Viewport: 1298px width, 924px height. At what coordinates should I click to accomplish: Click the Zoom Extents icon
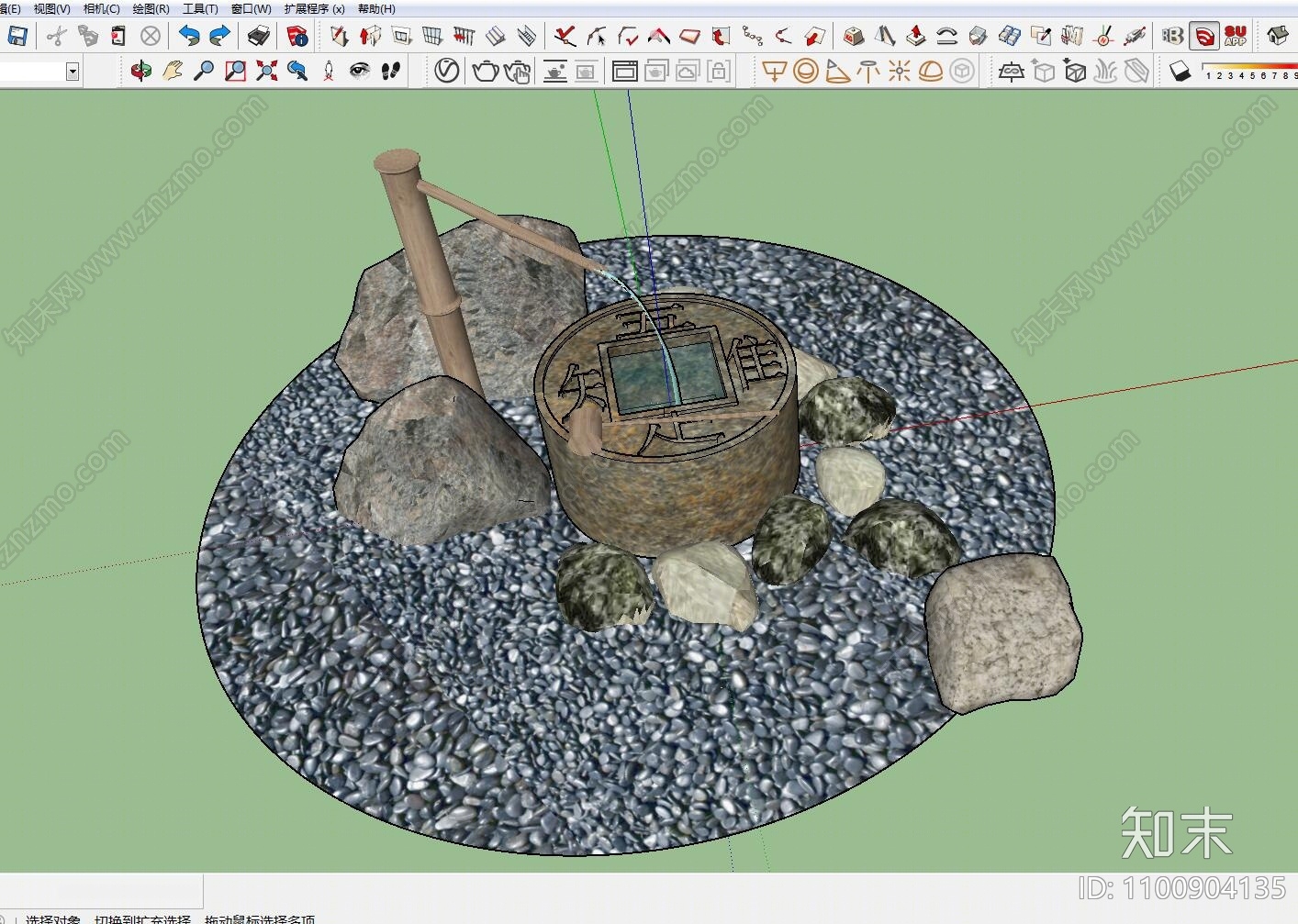click(x=267, y=71)
